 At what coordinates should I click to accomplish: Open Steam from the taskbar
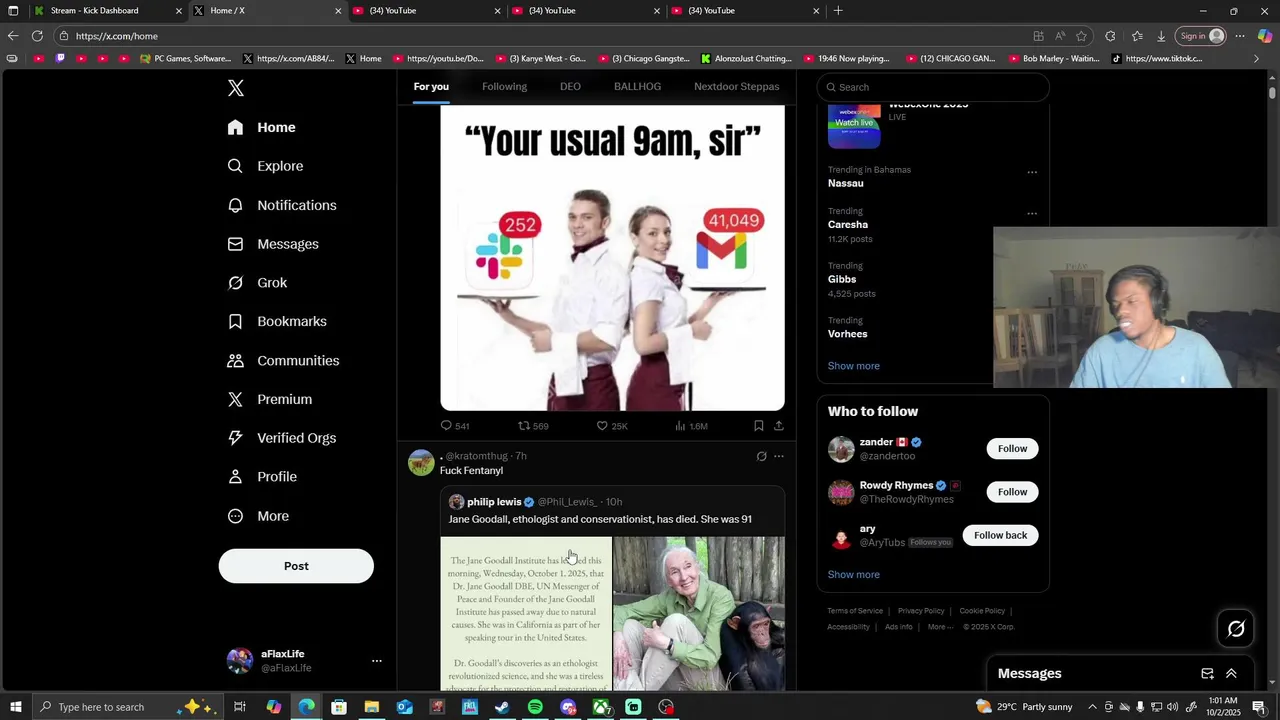502,707
